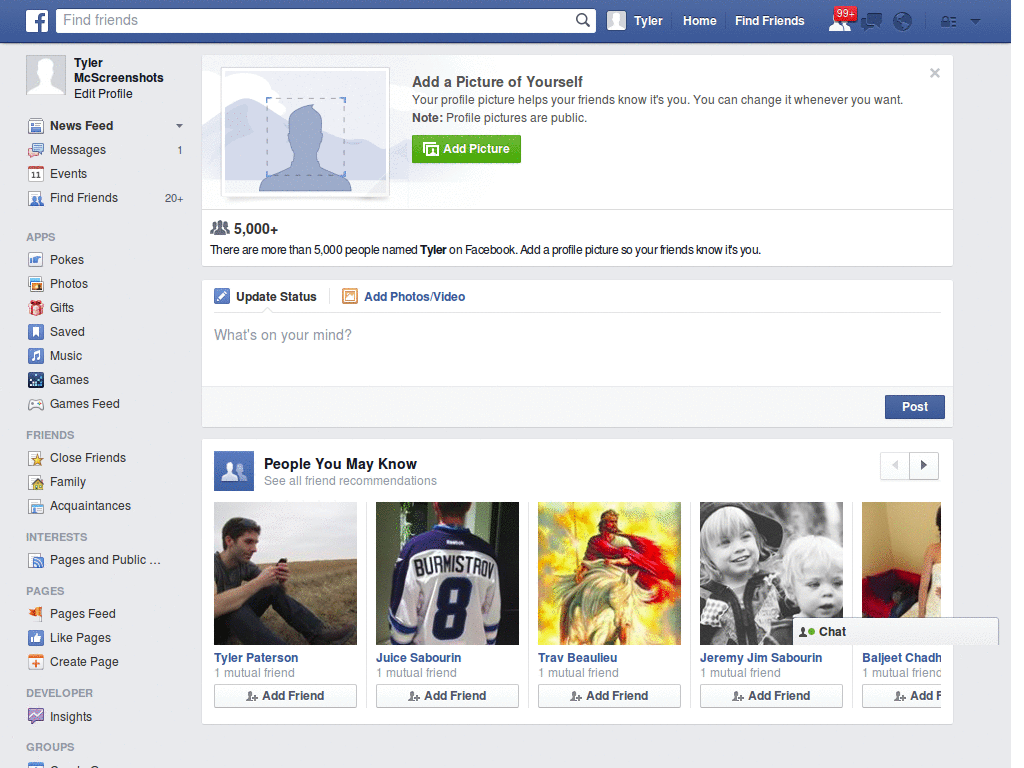Select the Update Status tab label
1024x768 pixels.
point(276,296)
